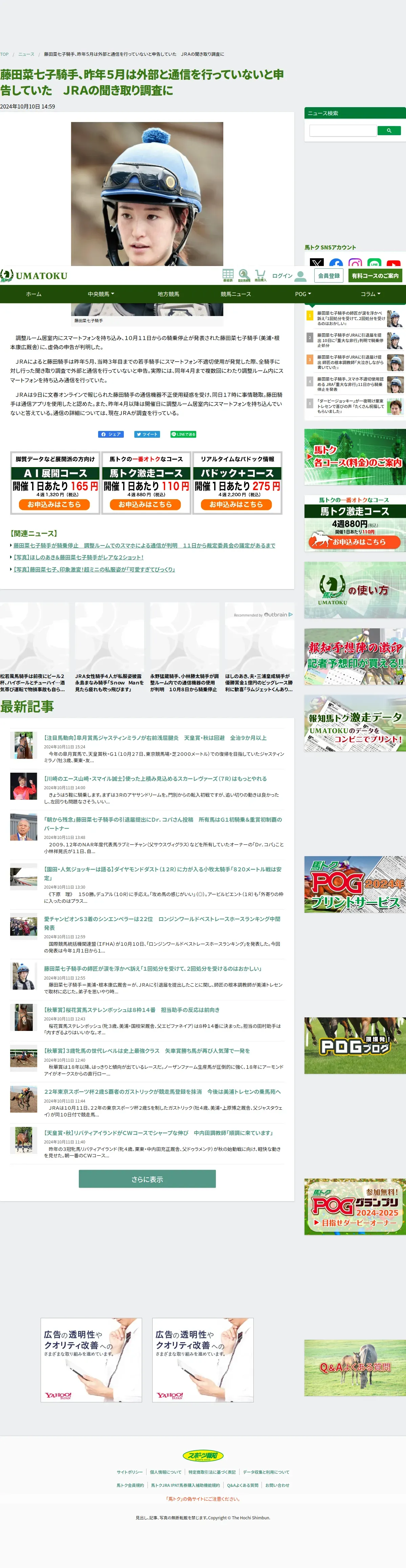The width and height of the screenshot is (406, 1568).
Task: Focus the ニュース検索 input field
Action: click(x=343, y=130)
